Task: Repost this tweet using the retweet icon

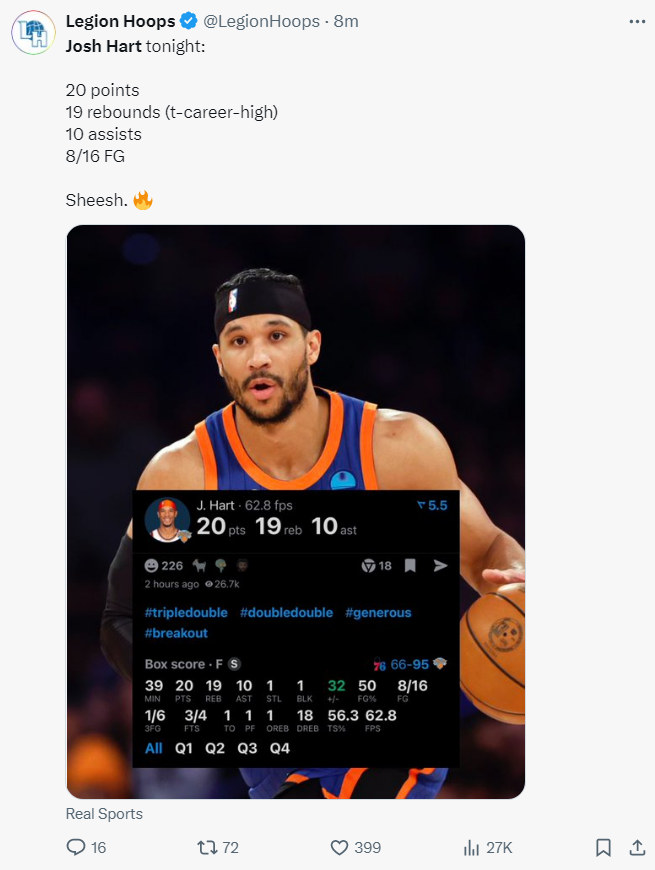Action: [x=207, y=847]
